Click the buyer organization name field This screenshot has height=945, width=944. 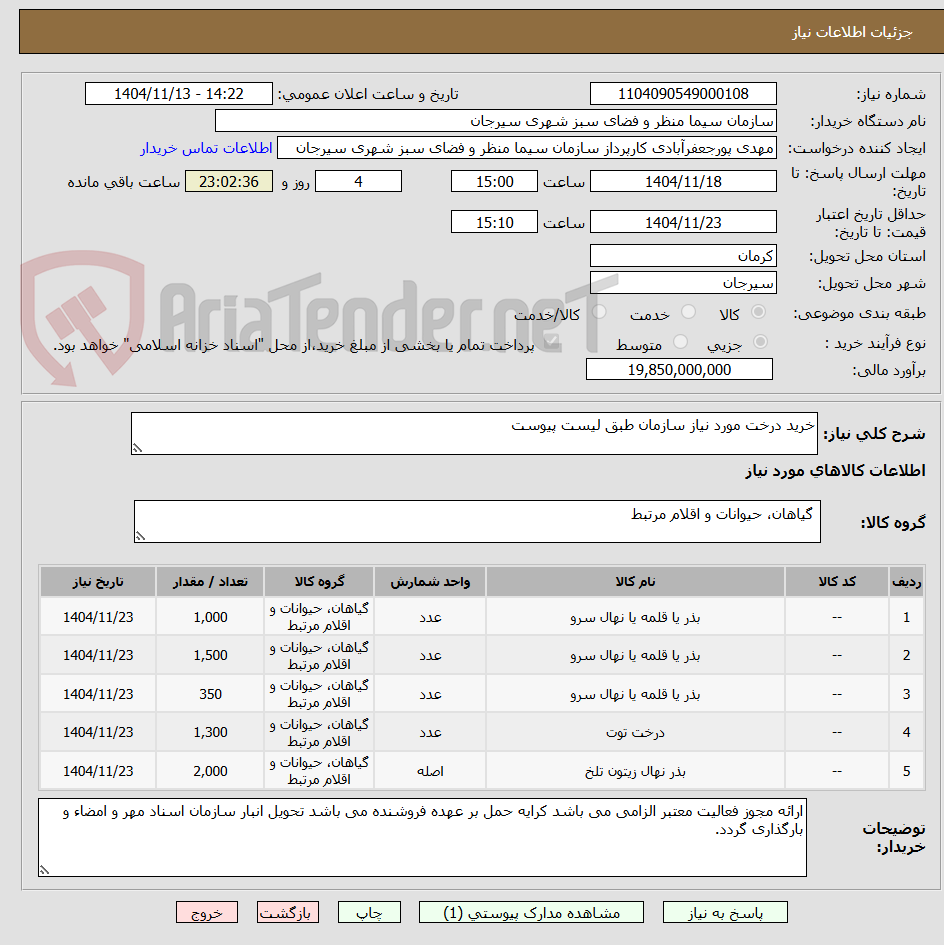coord(496,121)
